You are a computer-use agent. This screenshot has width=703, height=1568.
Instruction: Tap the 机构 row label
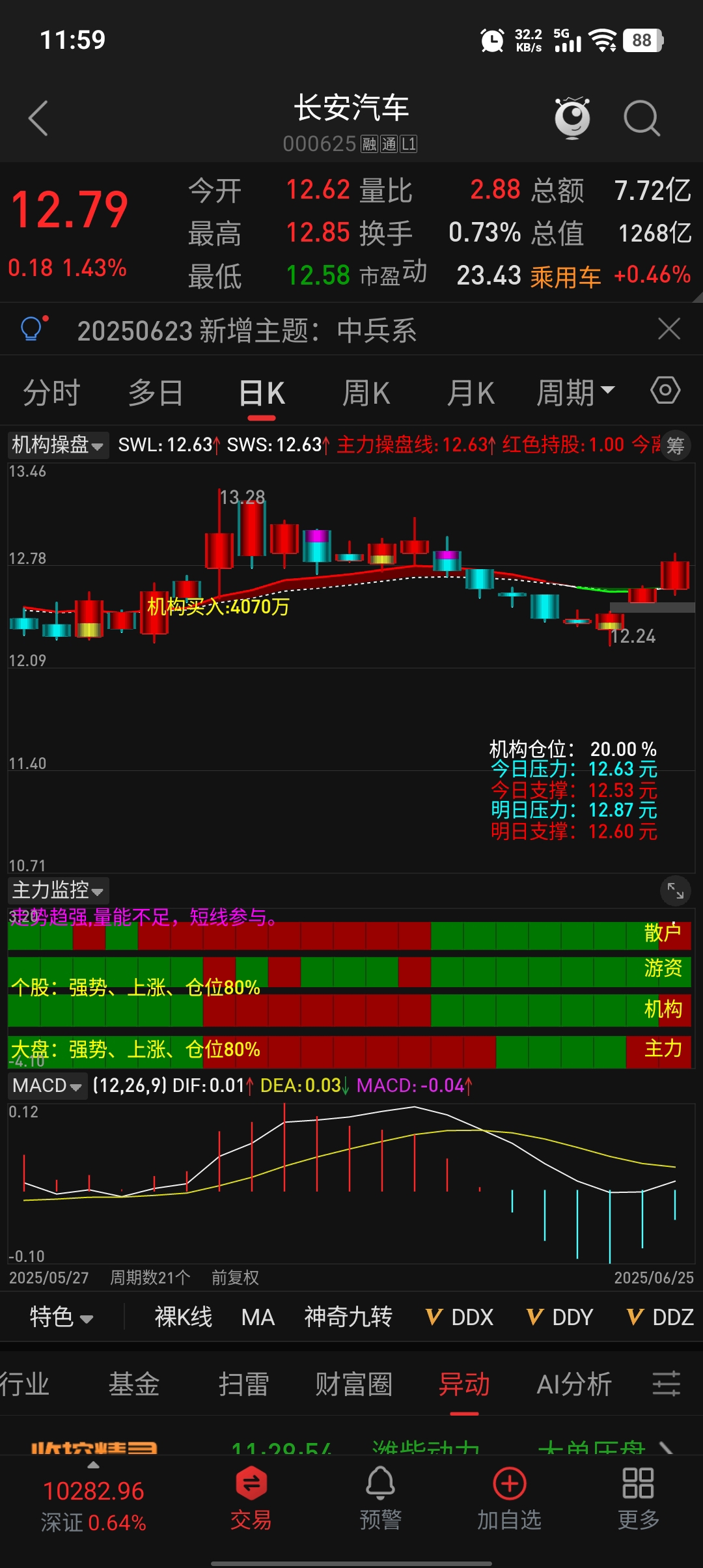(663, 1009)
